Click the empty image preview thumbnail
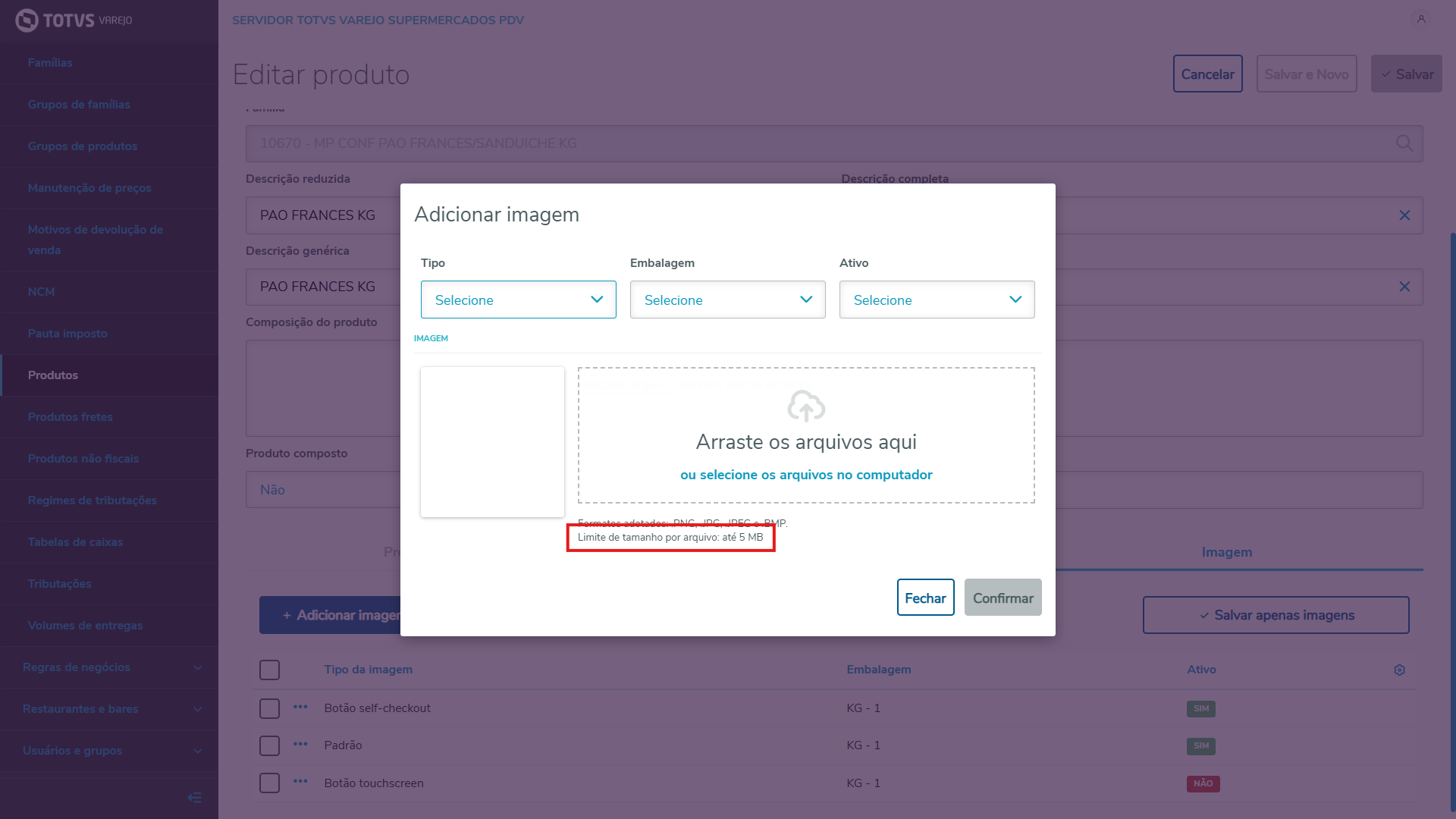Image resolution: width=1456 pixels, height=819 pixels. coord(492,442)
